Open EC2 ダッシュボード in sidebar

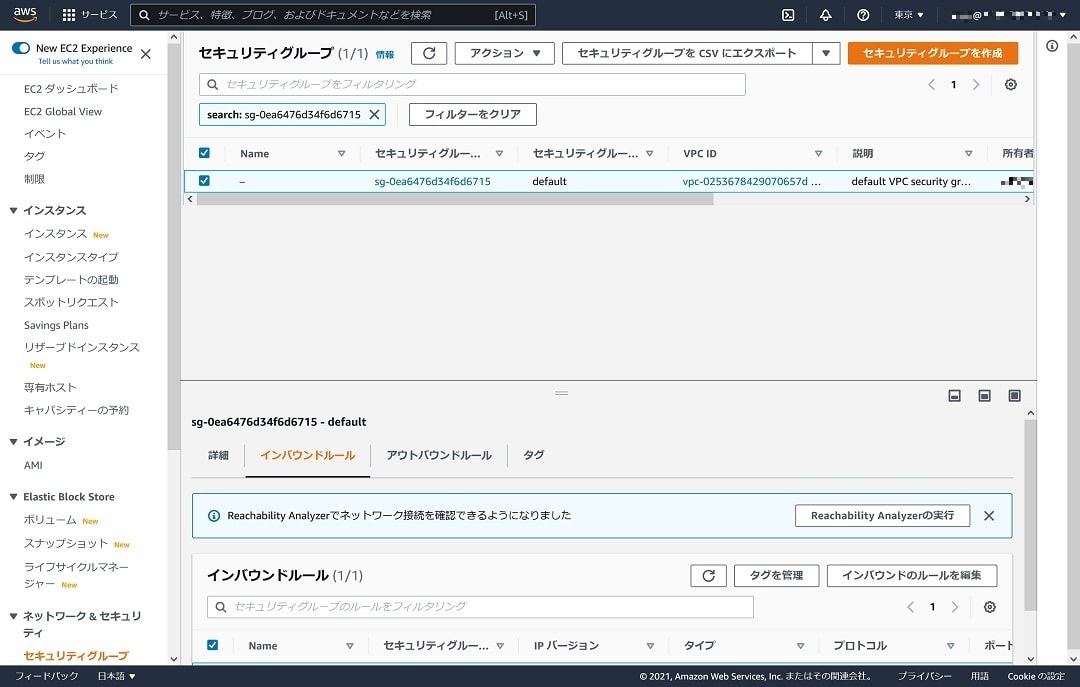pyautogui.click(x=71, y=88)
